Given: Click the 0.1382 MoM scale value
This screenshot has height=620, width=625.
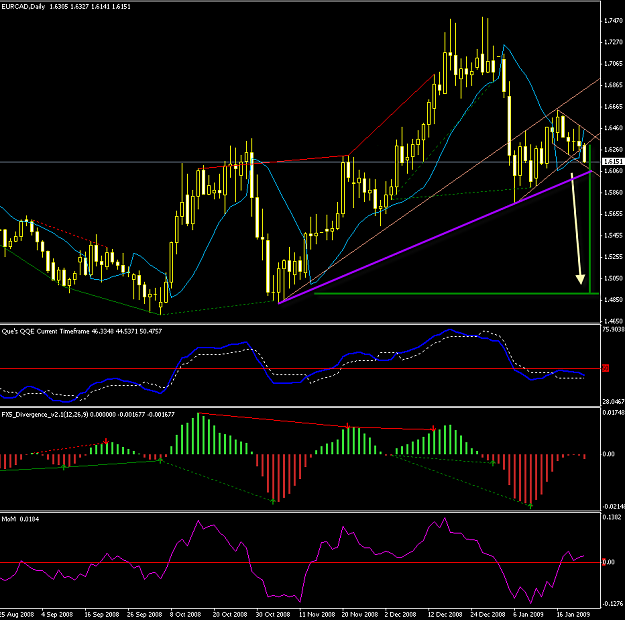Looking at the screenshot, I should click(612, 517).
